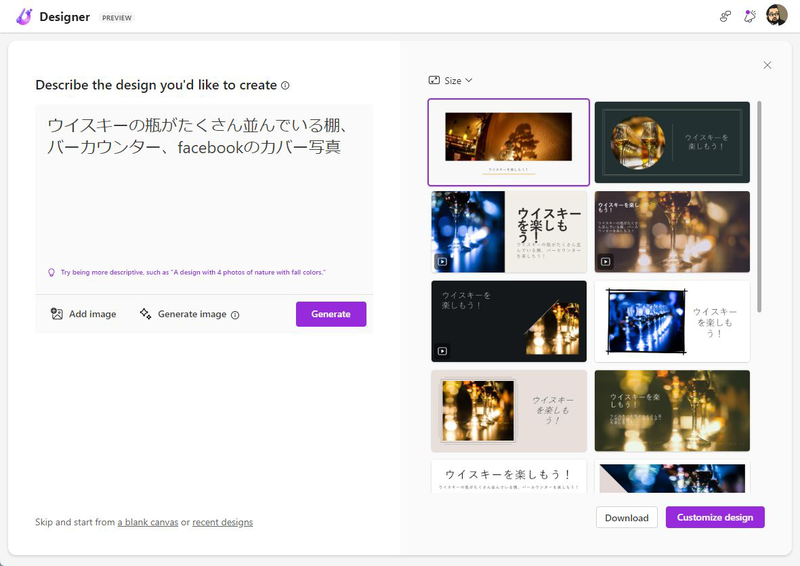Click the Generate image sparkle icon
This screenshot has height=566, width=800.
click(145, 314)
